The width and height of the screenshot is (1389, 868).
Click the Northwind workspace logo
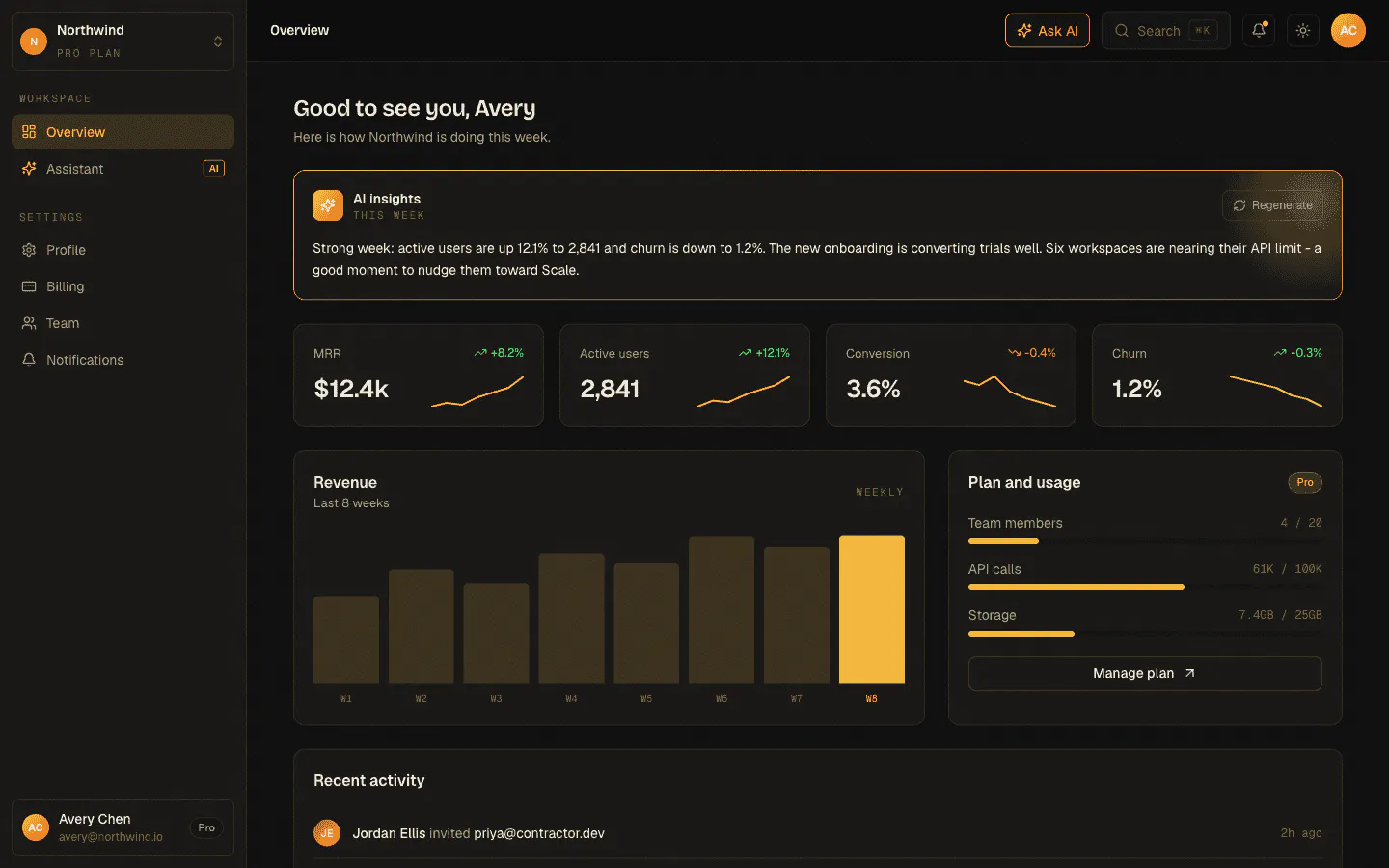click(34, 41)
